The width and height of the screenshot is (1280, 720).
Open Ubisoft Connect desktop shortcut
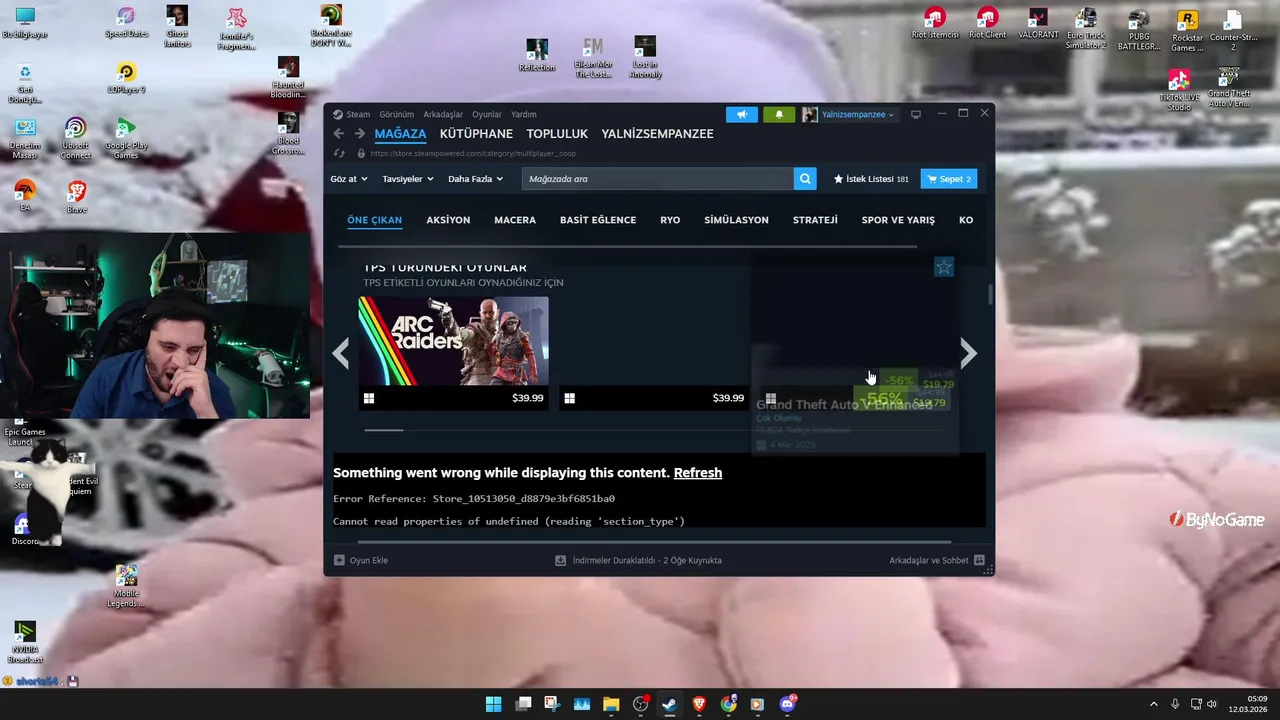pos(75,139)
